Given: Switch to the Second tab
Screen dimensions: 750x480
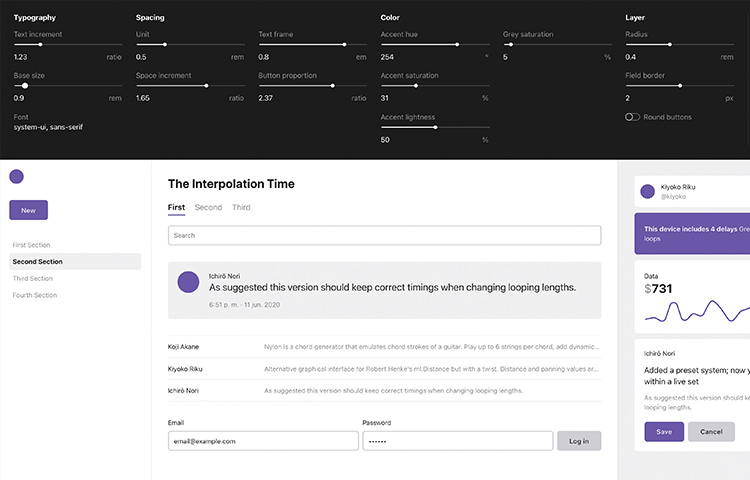Looking at the screenshot, I should [x=208, y=207].
